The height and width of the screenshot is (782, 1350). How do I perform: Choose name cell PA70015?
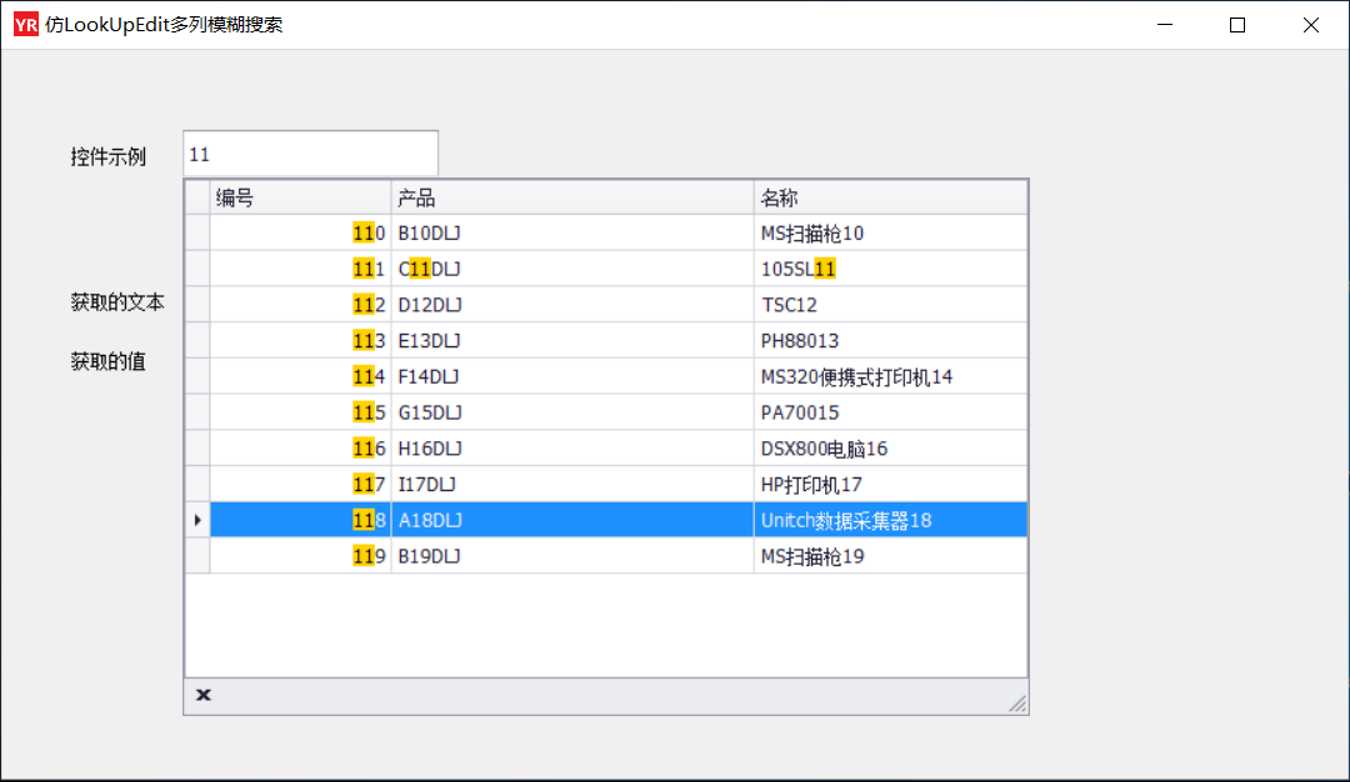click(890, 413)
